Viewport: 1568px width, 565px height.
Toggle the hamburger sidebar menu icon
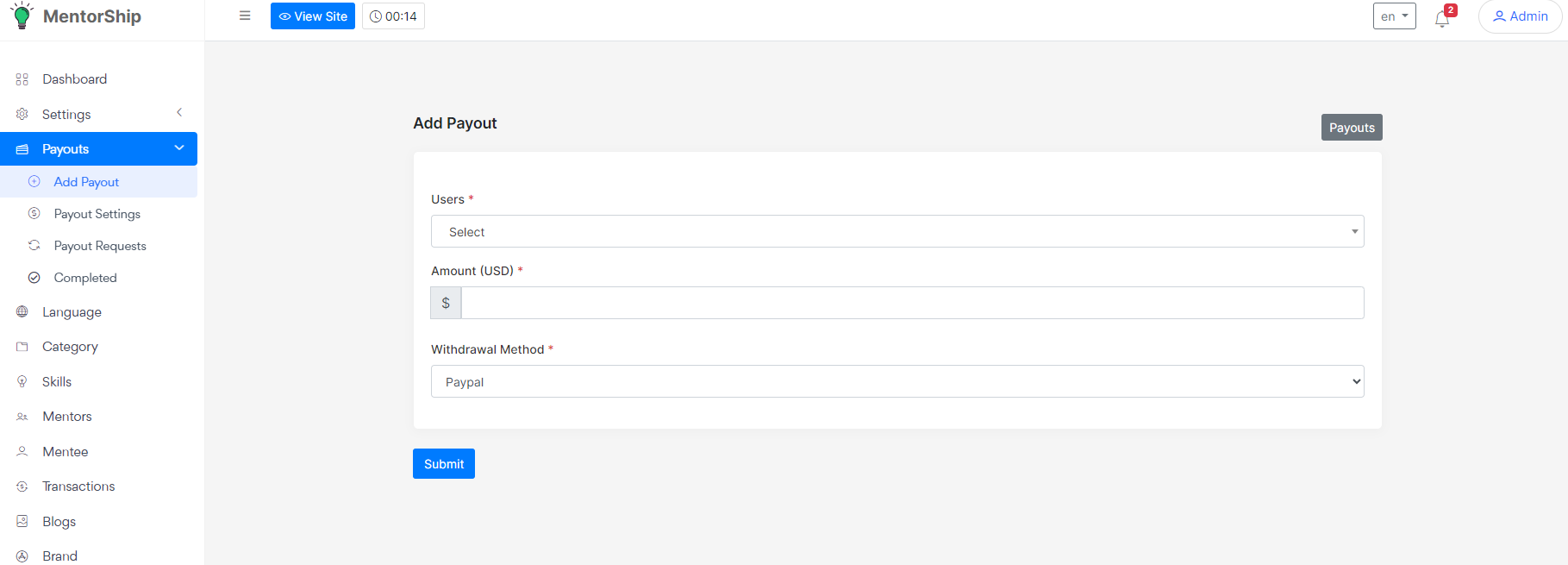[245, 16]
